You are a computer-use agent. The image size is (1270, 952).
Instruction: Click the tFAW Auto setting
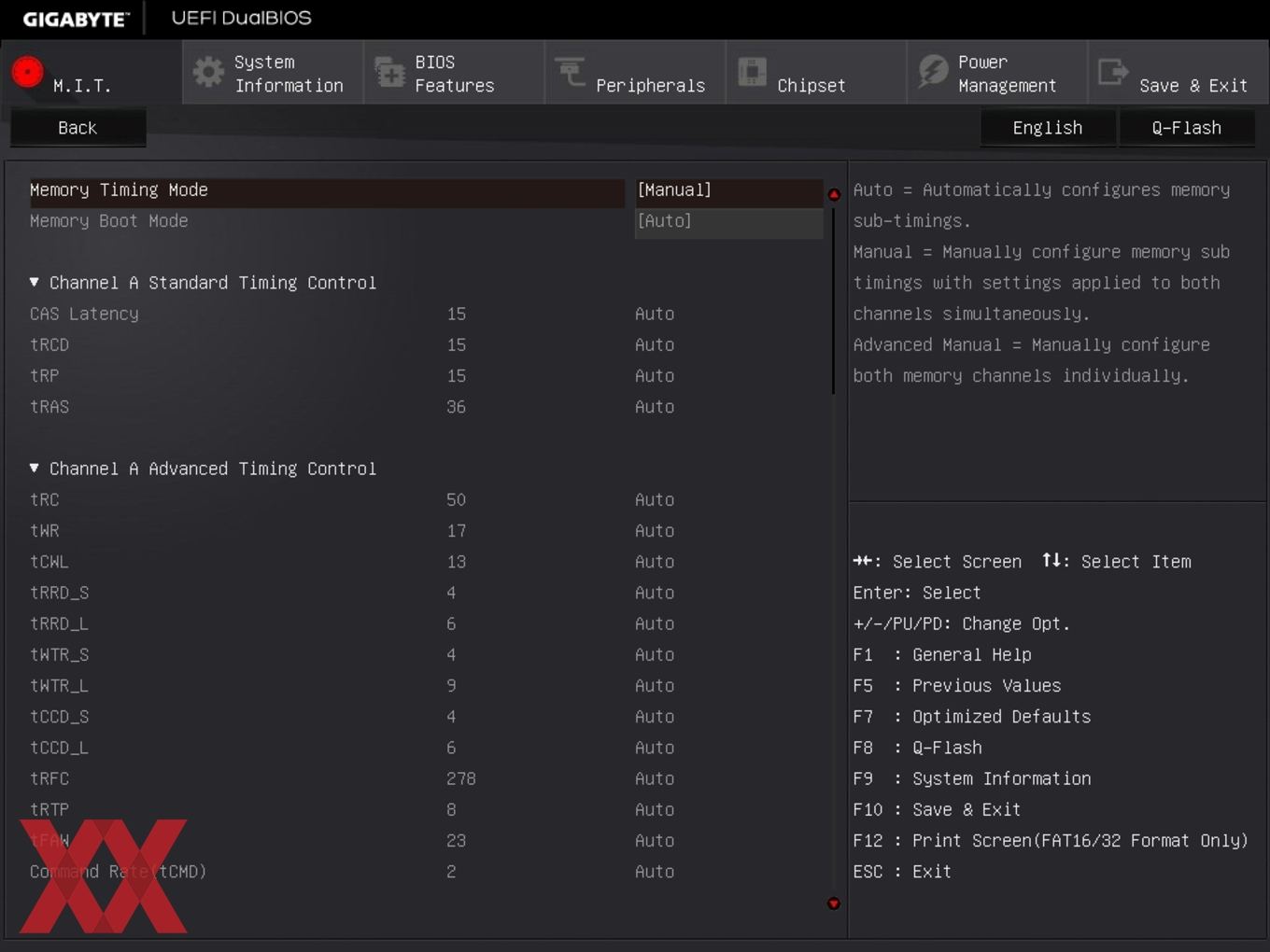pyautogui.click(x=655, y=840)
